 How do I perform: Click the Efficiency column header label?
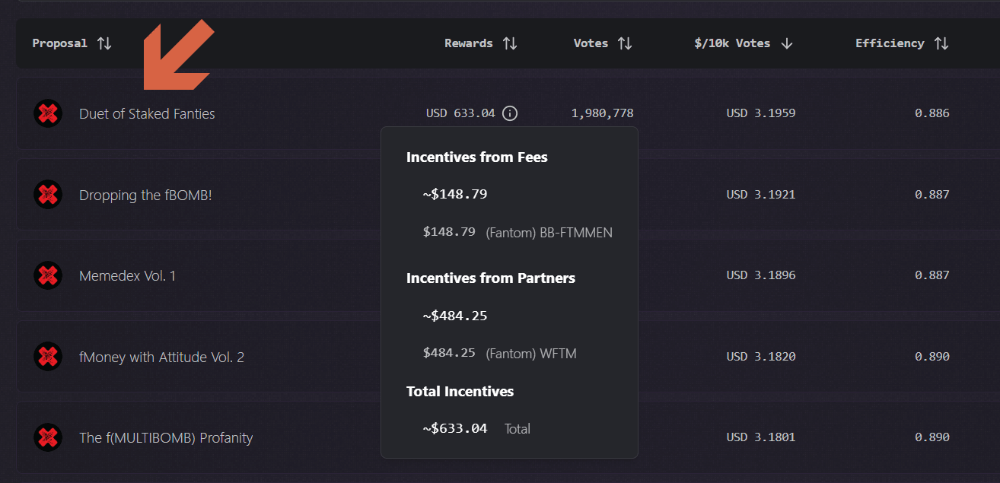tap(890, 43)
